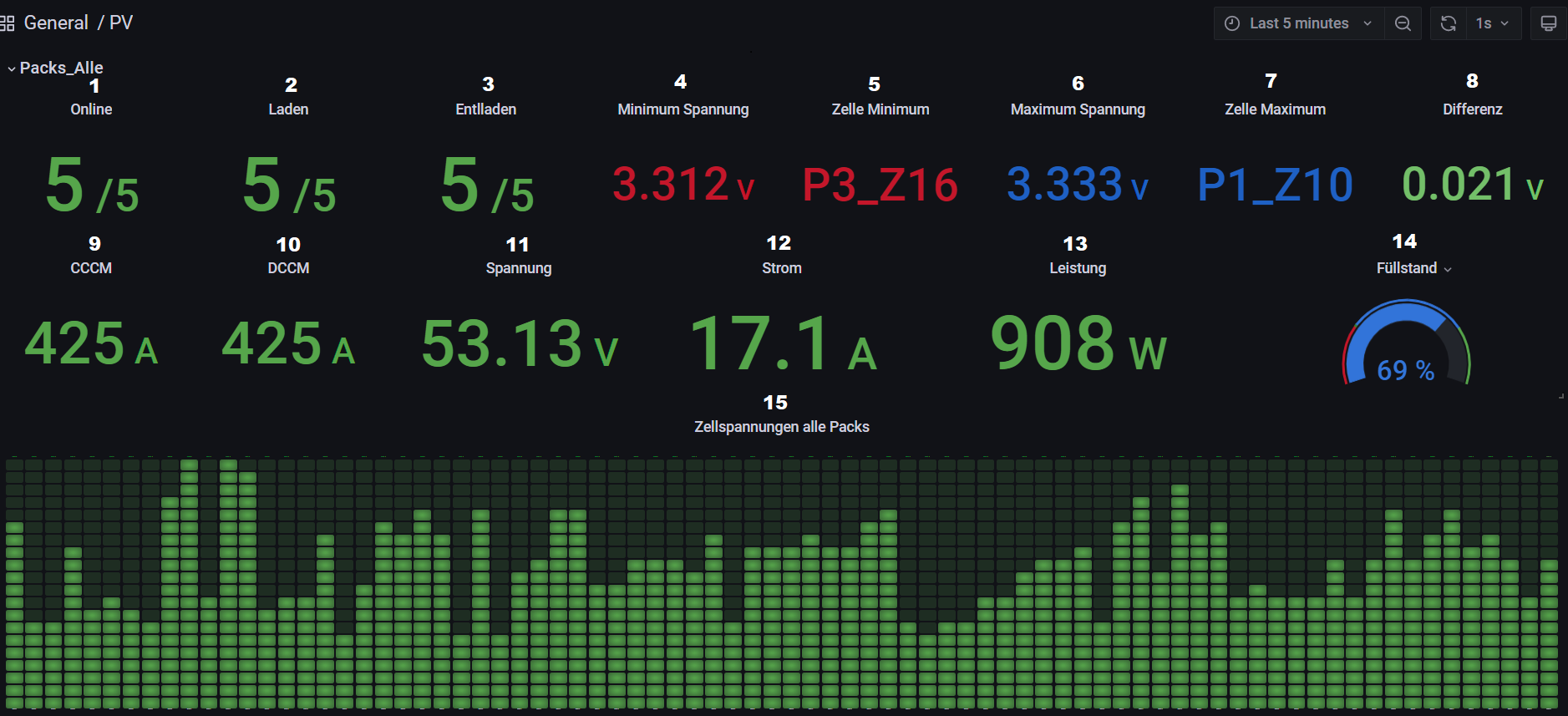Click the 53.13 V voltage value
This screenshot has height=716, width=1568.
[519, 343]
